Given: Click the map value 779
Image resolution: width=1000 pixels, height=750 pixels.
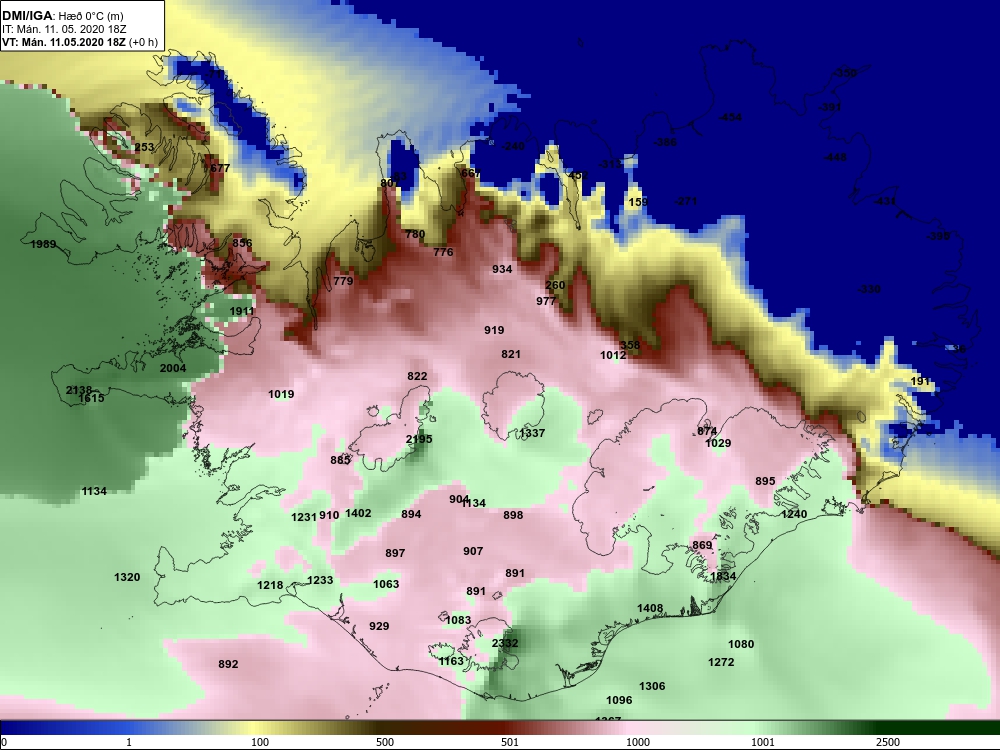Looking at the screenshot, I should 343,281.
